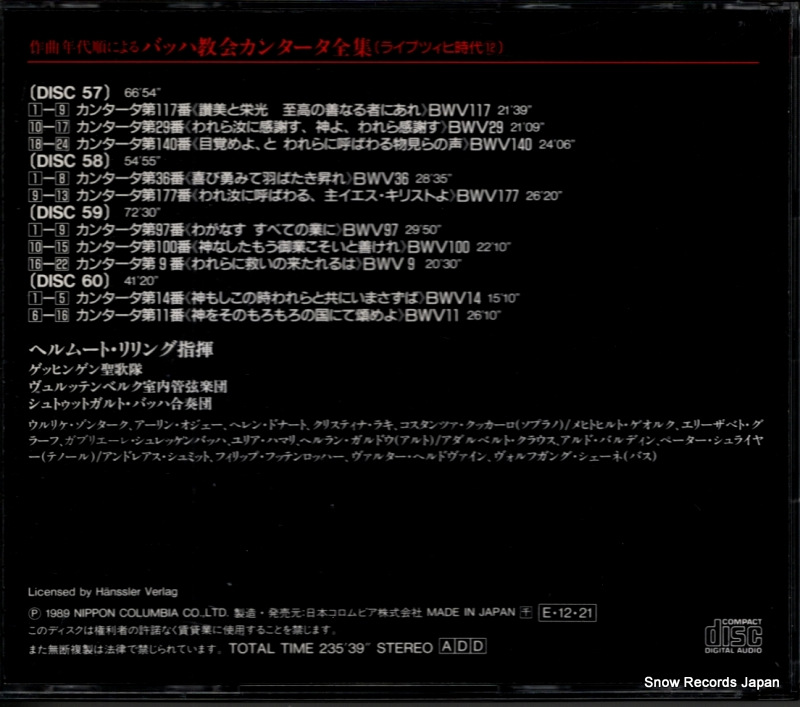Select the DISC 57 heading

coord(69,92)
